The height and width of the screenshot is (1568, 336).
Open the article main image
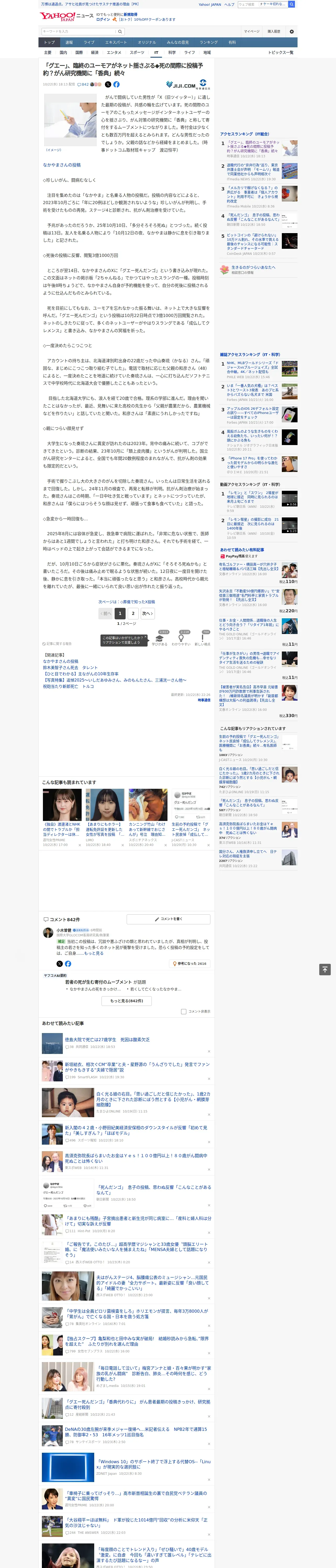coord(70,120)
